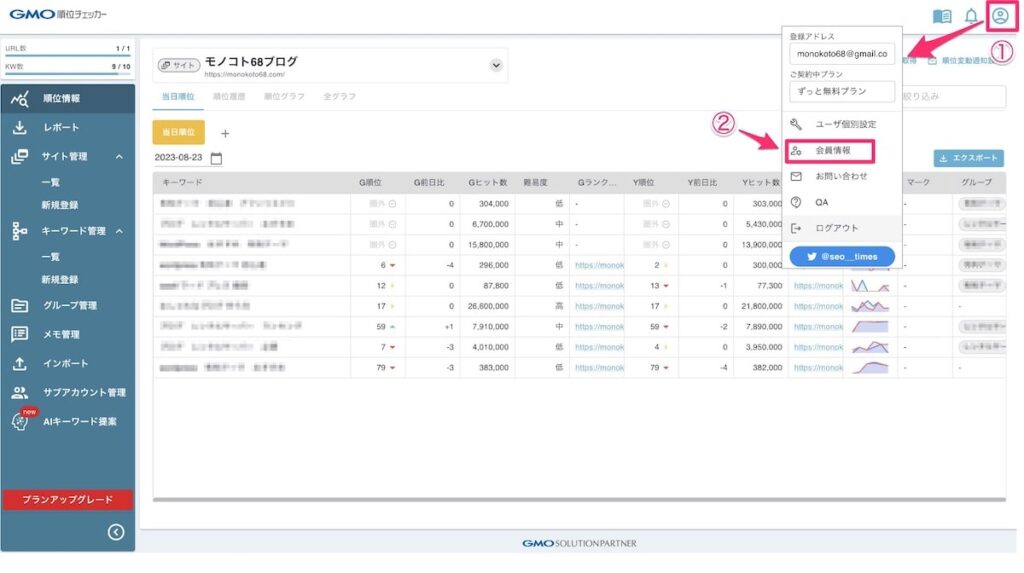Open the user account icon
The image size is (1024, 573).
[1000, 16]
